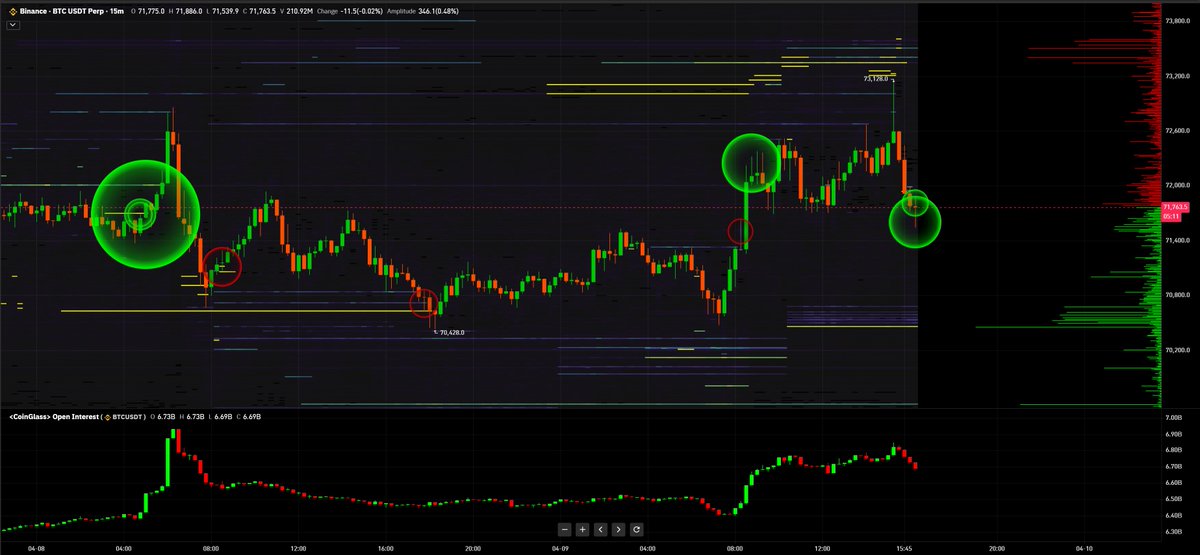Click the 6.90B level on Open Interest axis
Screen dimensions: 1200x555
1177,432
